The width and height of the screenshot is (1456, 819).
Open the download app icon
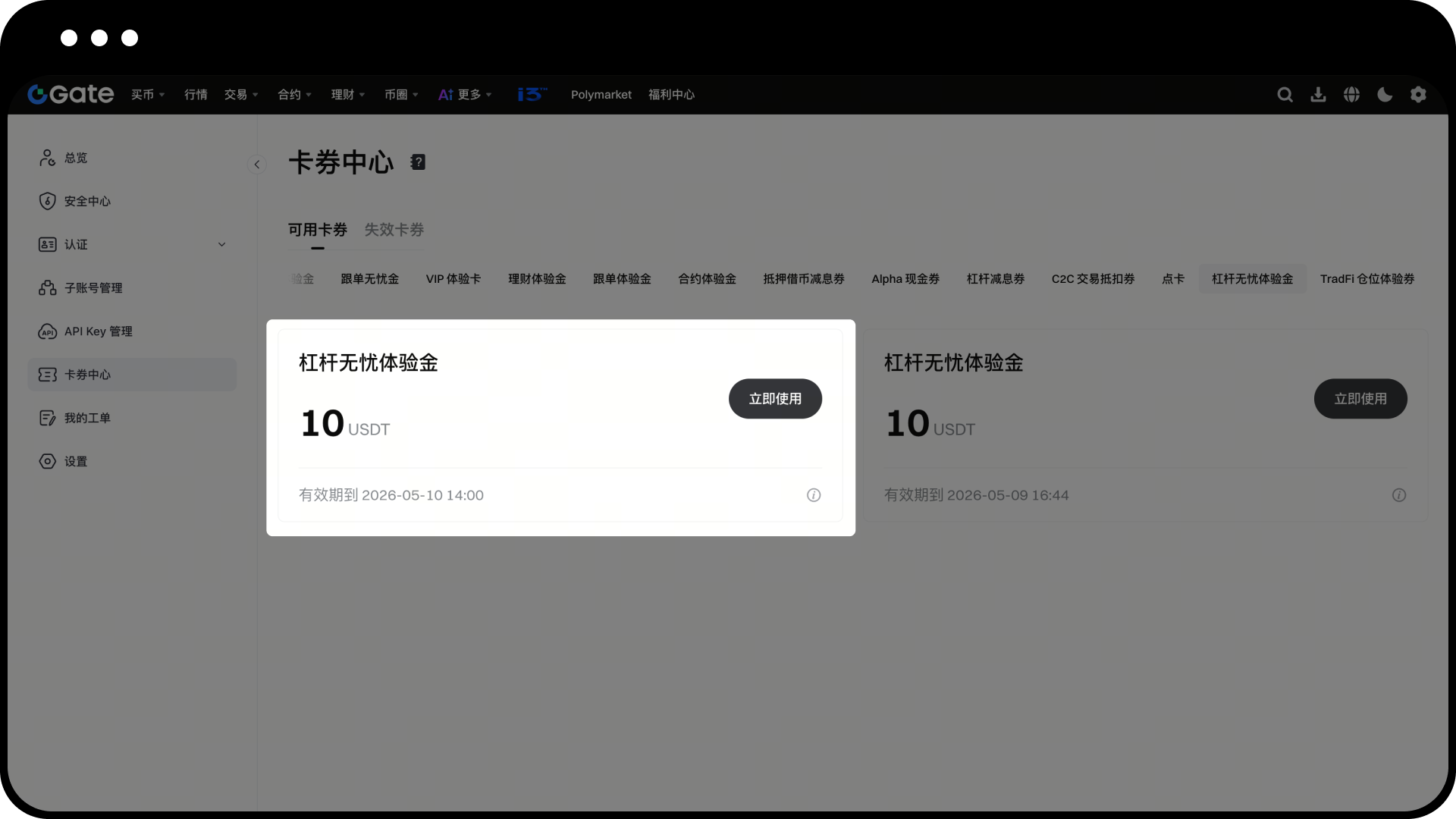[1318, 95]
